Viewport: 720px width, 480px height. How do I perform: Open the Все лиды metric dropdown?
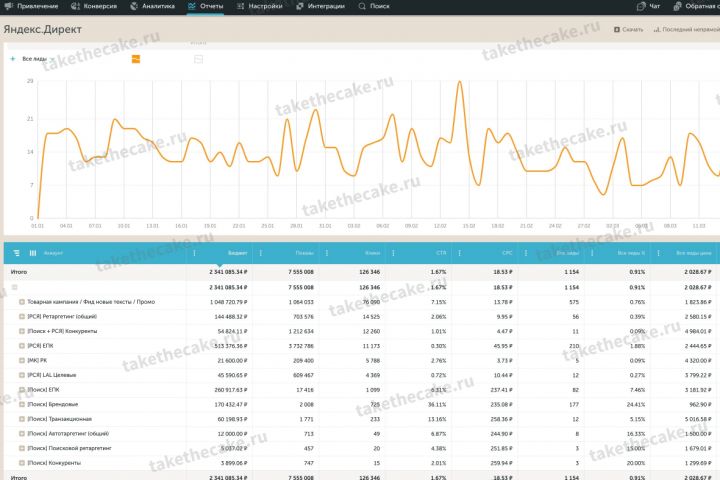[38, 59]
